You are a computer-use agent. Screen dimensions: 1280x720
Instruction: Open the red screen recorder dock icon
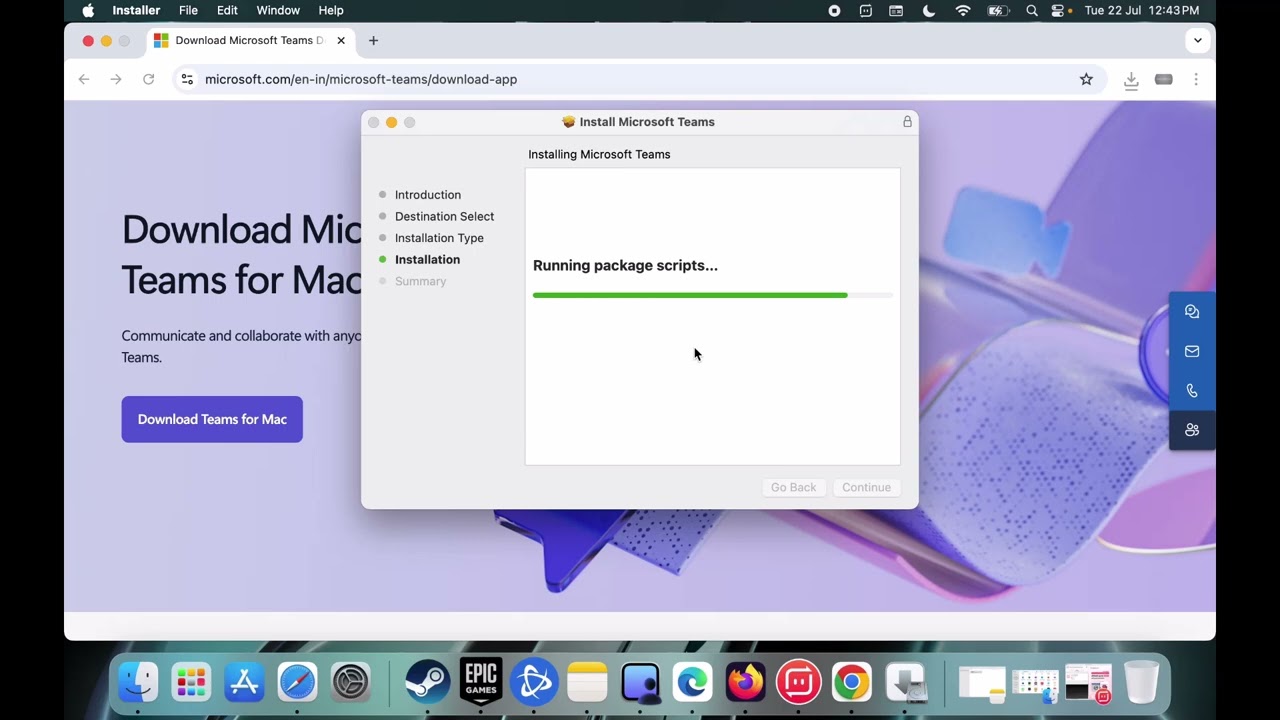(x=798, y=683)
